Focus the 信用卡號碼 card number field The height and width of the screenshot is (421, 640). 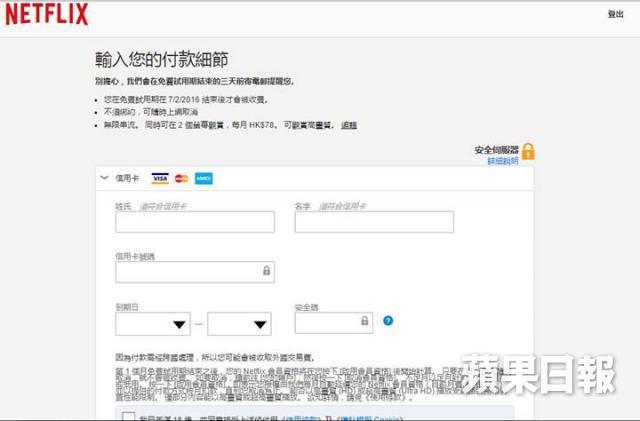click(x=195, y=272)
